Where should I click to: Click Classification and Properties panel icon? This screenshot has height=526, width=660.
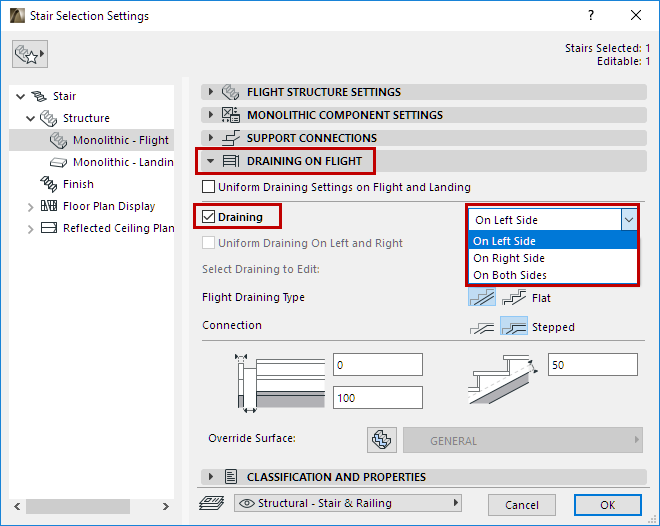[231, 477]
